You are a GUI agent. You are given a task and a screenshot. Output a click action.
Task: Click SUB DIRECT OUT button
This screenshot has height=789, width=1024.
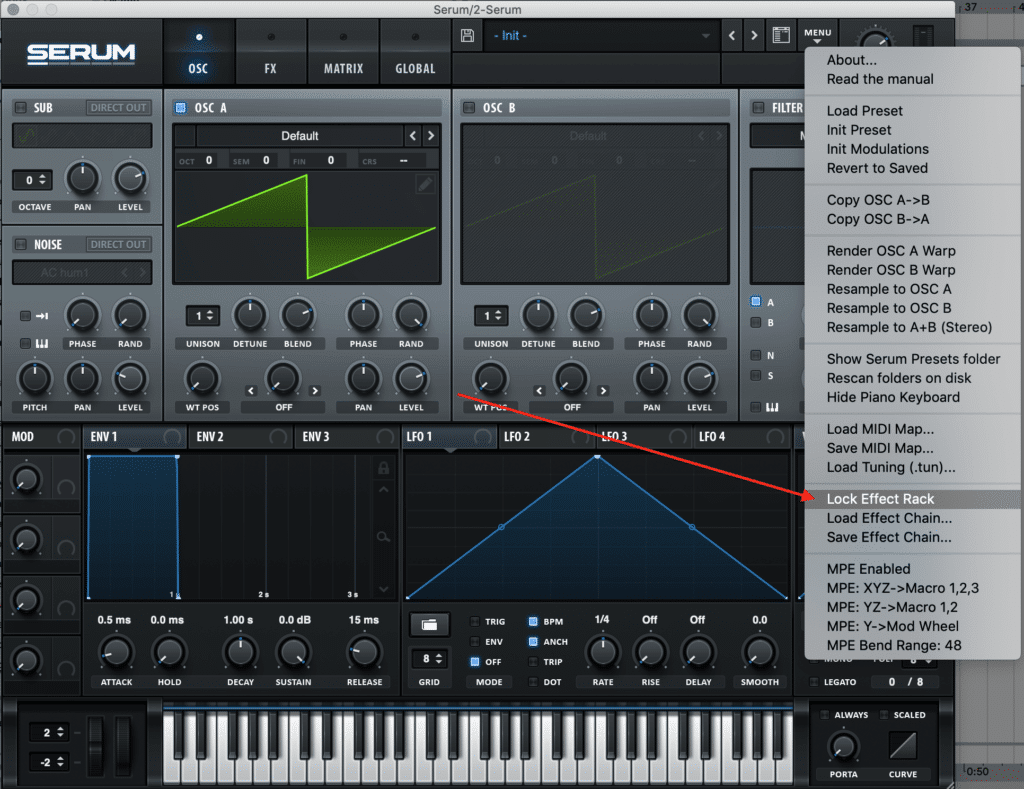118,108
